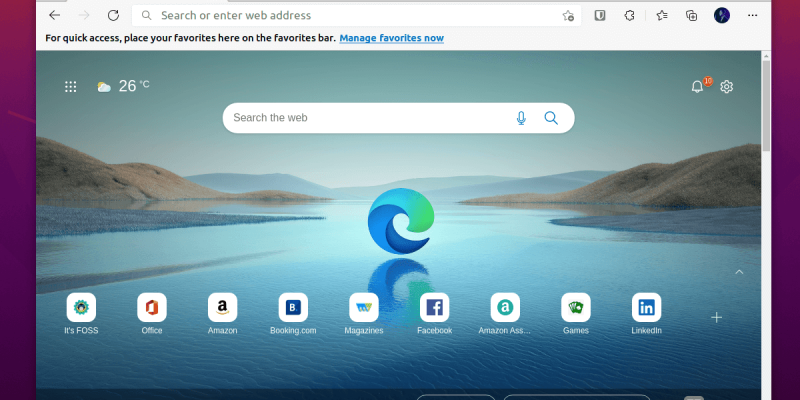Collapse quick links with the chevron

[739, 272]
